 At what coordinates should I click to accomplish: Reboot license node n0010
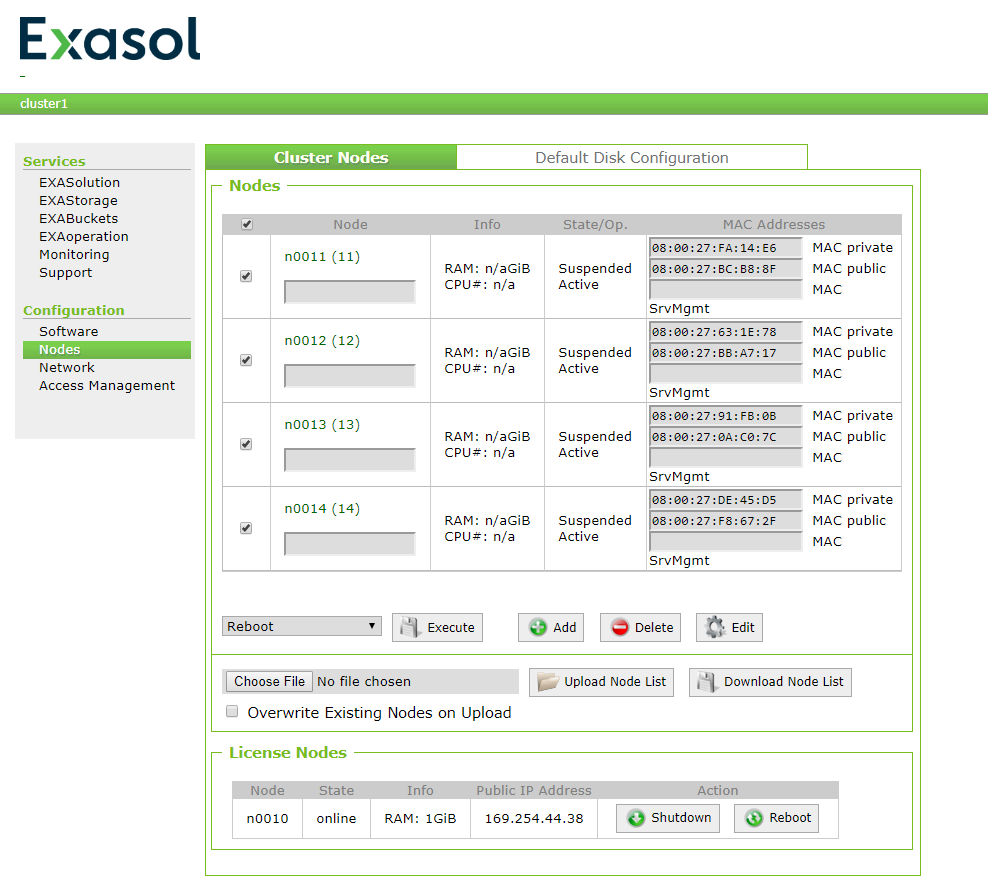pos(776,817)
